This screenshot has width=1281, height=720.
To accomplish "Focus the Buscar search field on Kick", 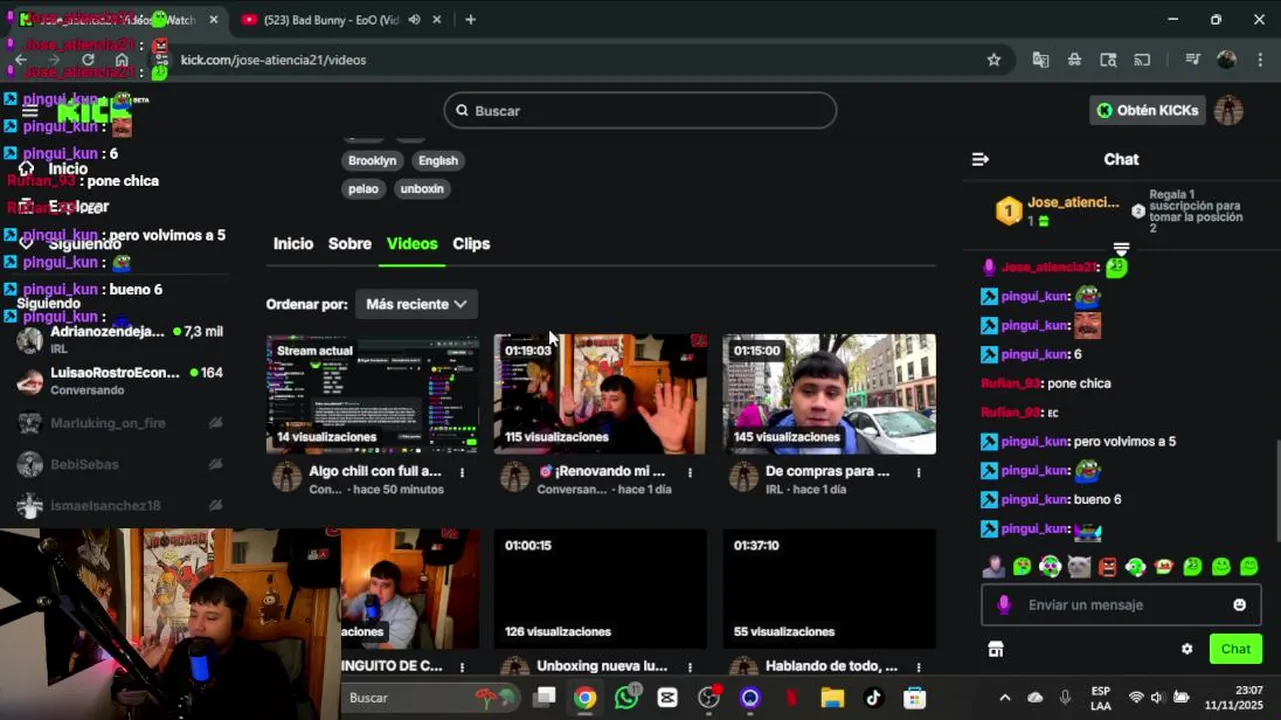I will point(640,110).
